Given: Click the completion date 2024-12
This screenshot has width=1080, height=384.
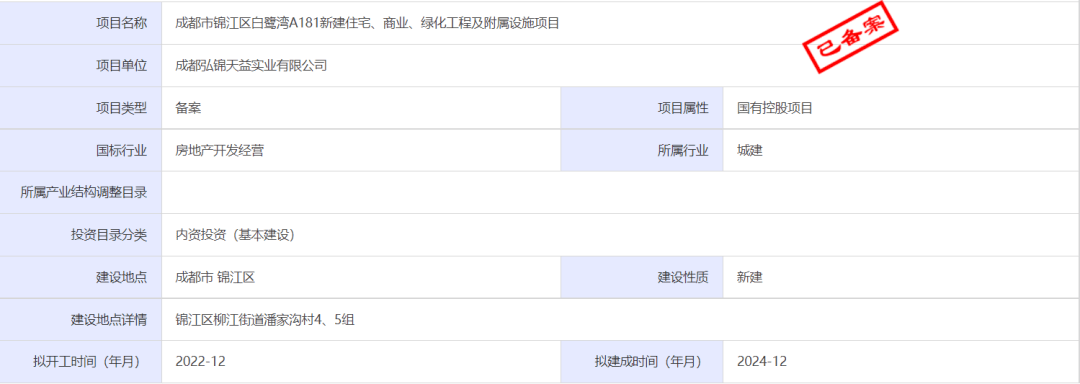Looking at the screenshot, I should (762, 362).
